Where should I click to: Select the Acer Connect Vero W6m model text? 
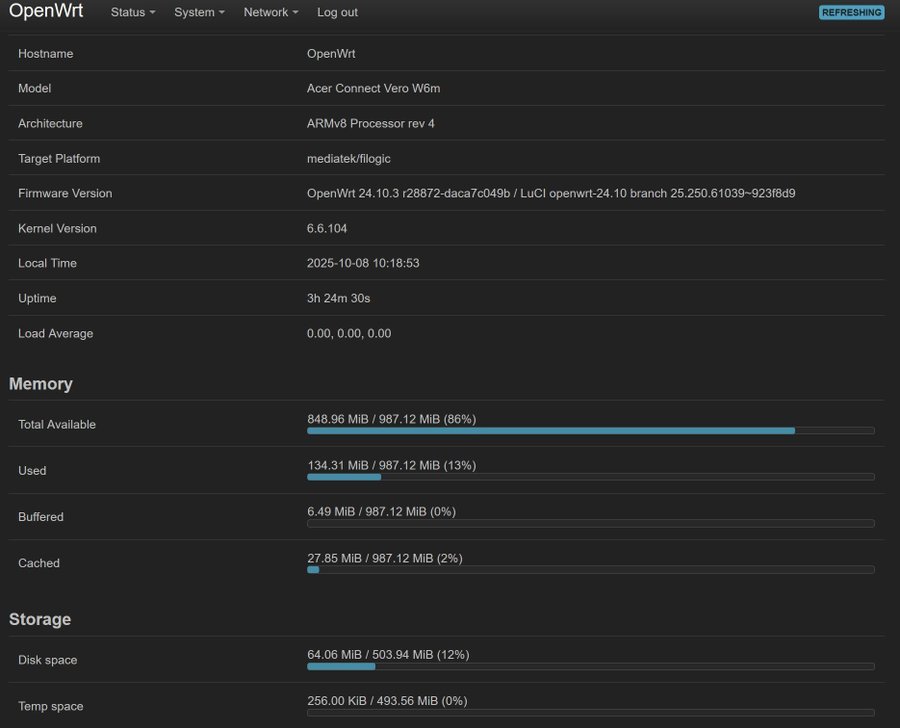[x=373, y=89]
